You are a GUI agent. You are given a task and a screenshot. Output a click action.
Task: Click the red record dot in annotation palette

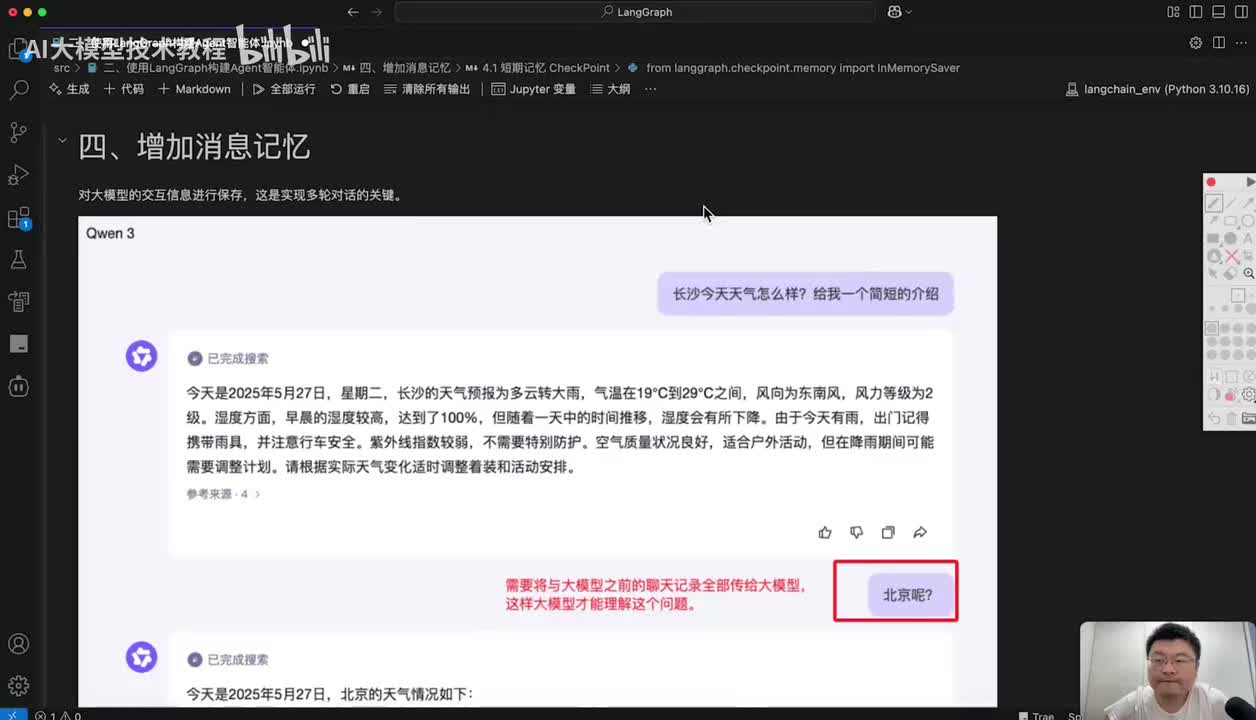click(1211, 182)
